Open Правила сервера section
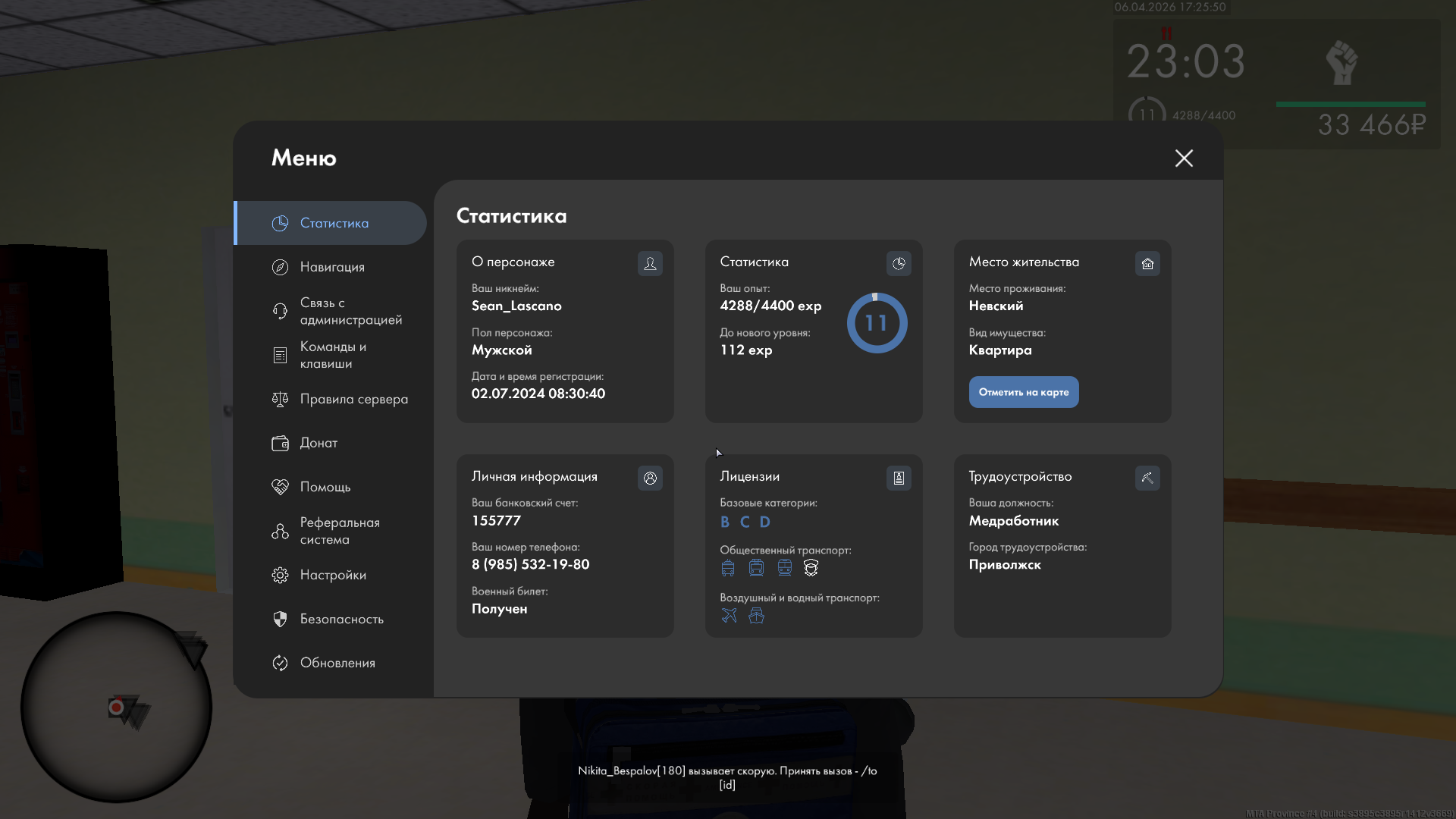This screenshot has height=819, width=1456. (x=353, y=399)
